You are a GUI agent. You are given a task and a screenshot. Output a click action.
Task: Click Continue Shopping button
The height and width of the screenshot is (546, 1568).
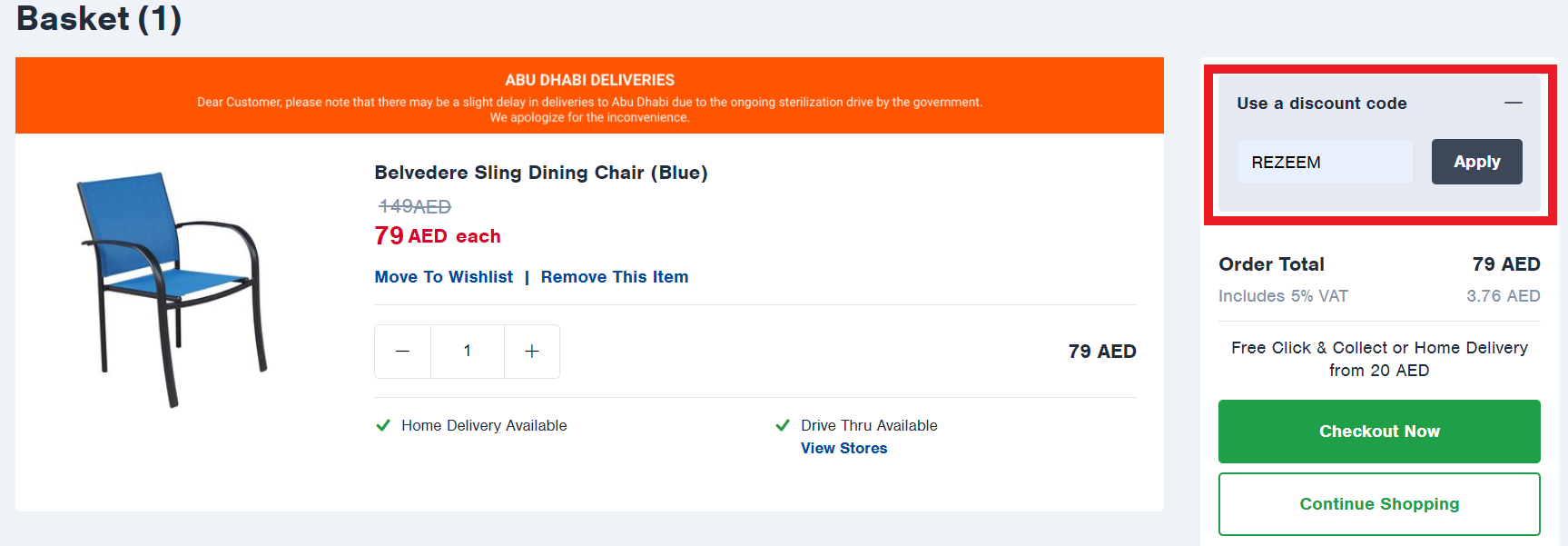click(1378, 504)
